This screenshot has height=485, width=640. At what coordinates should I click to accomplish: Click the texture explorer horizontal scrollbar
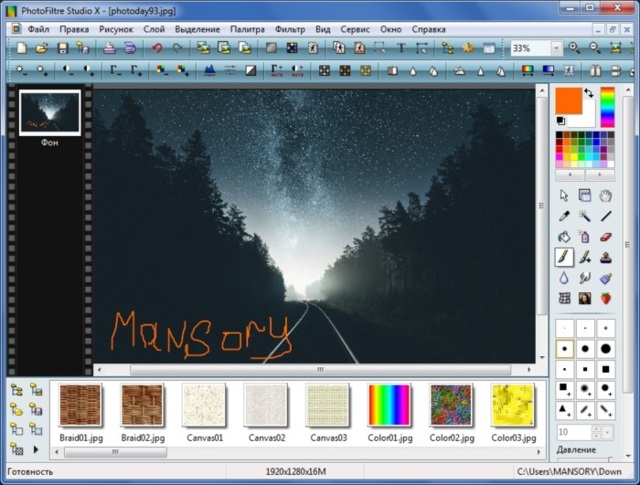click(x=116, y=452)
